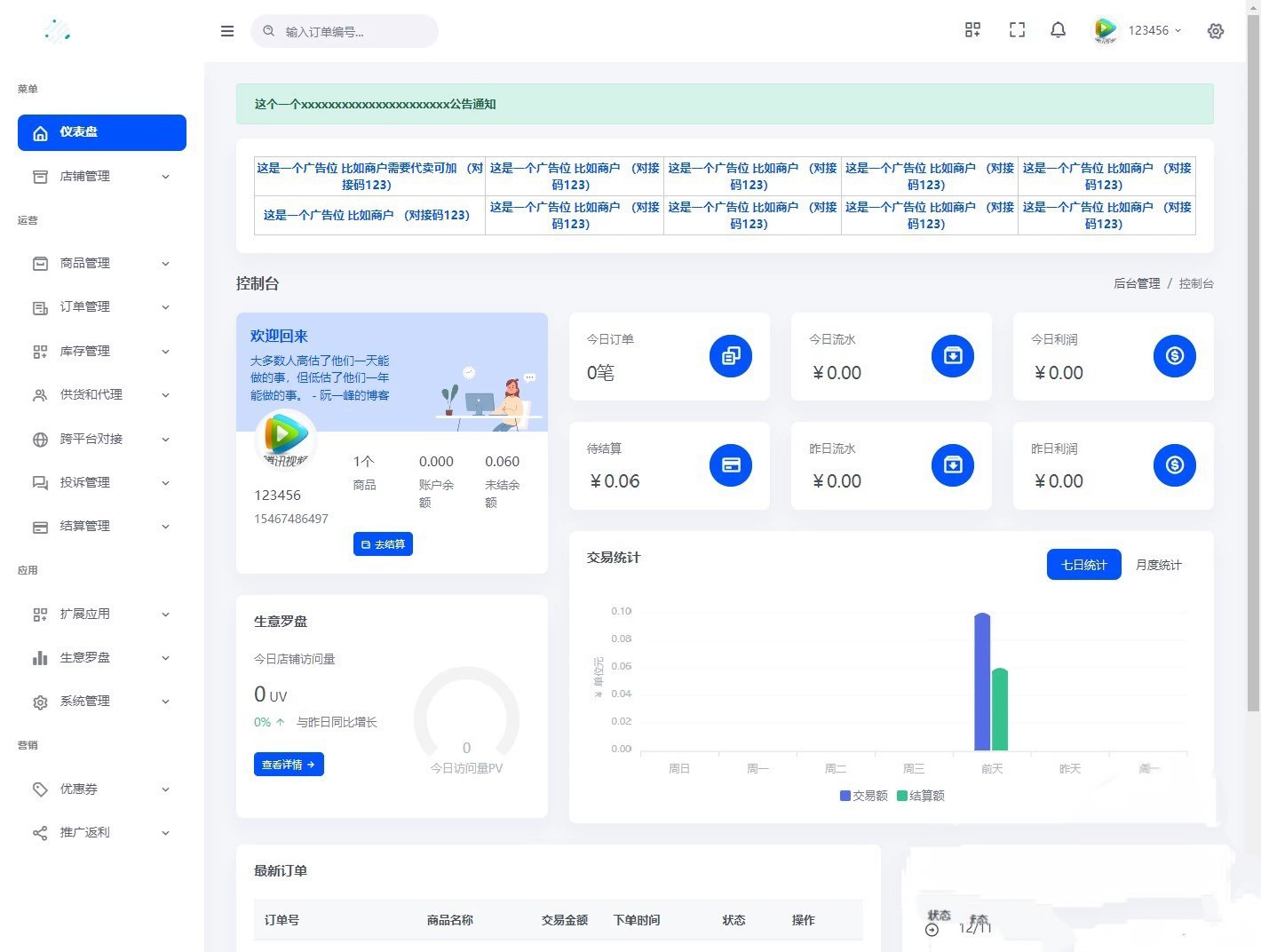Expand the 订单管理 sidebar menu
Viewport: 1261px width, 952px height.
102,307
